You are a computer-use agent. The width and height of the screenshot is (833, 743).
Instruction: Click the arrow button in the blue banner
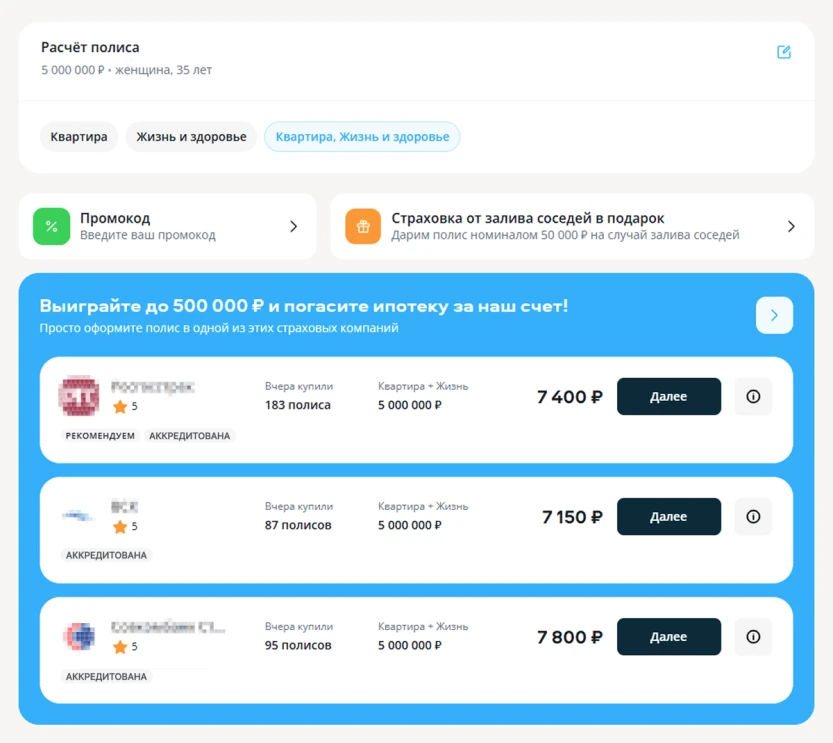[x=774, y=315]
